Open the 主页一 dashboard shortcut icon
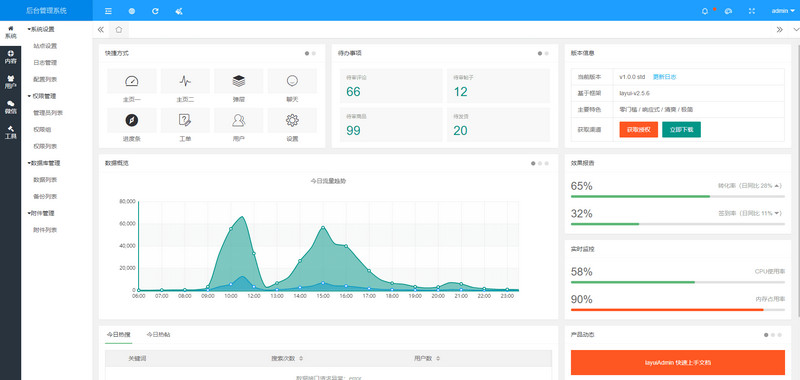800x380 pixels. 132,81
